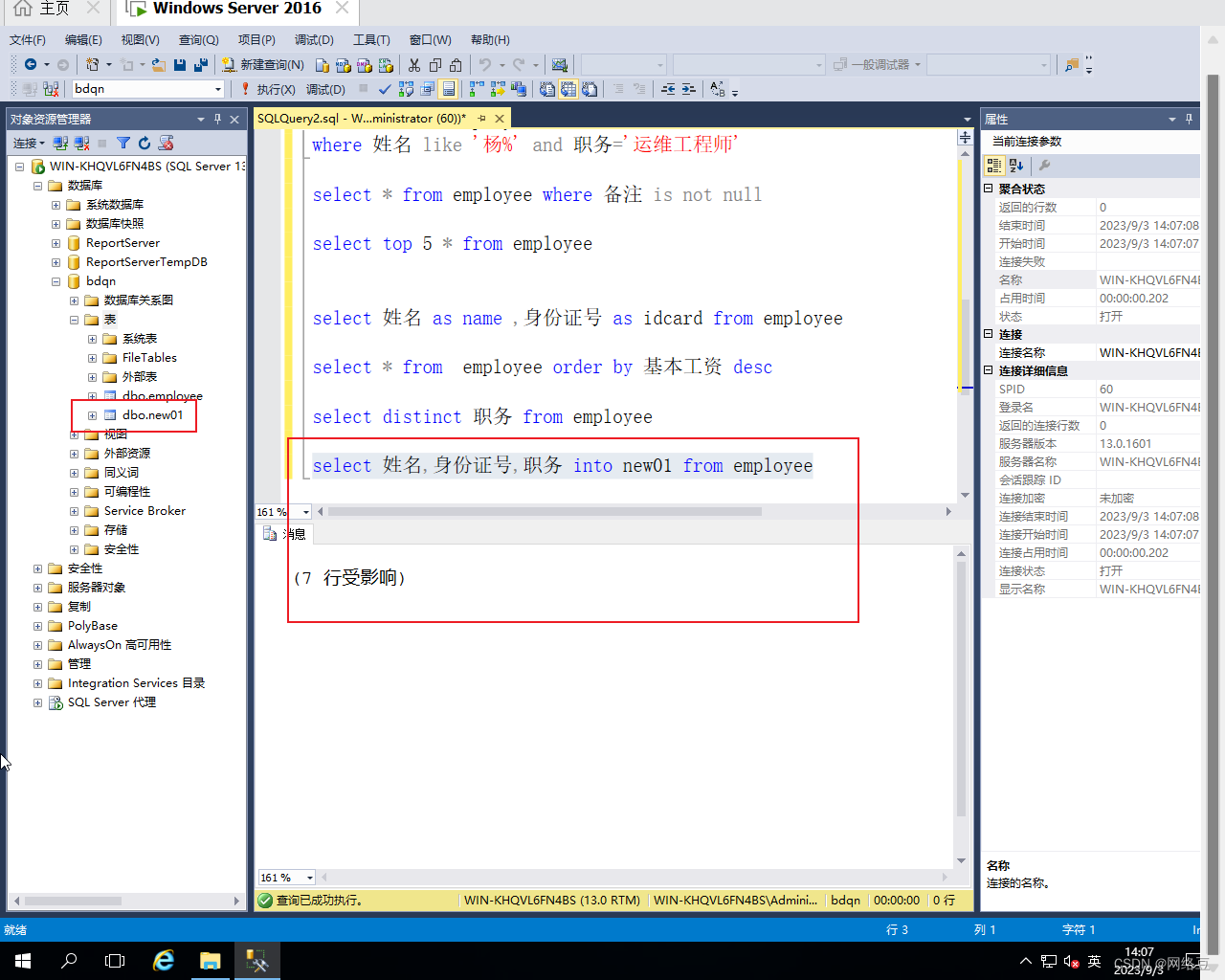Click Results to File icon

[590, 89]
